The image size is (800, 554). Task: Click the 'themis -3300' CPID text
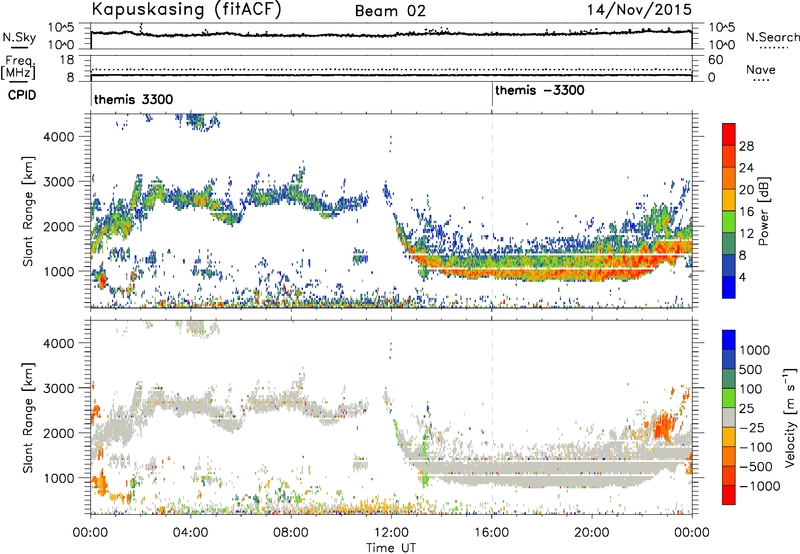[x=540, y=90]
